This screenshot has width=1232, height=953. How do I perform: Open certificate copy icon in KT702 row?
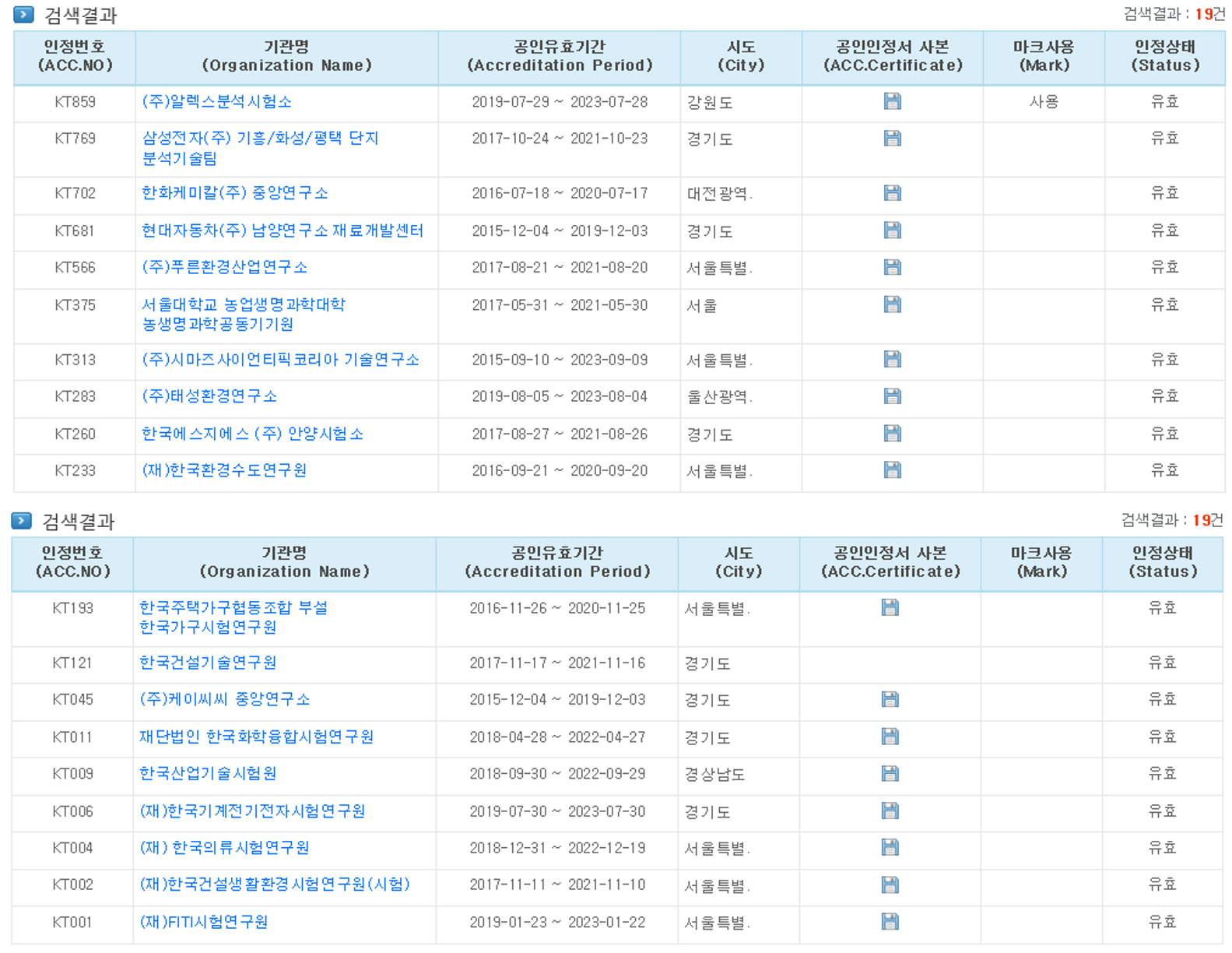[892, 193]
